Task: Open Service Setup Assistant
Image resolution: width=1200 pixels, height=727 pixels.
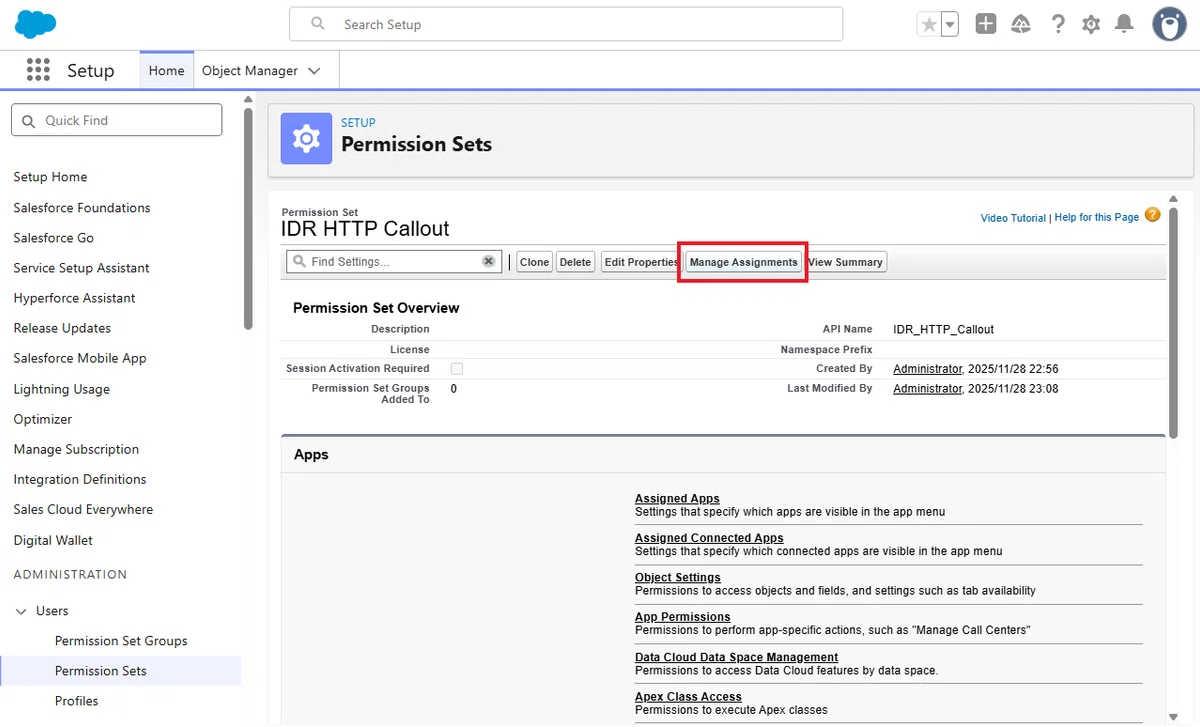Action: tap(81, 268)
